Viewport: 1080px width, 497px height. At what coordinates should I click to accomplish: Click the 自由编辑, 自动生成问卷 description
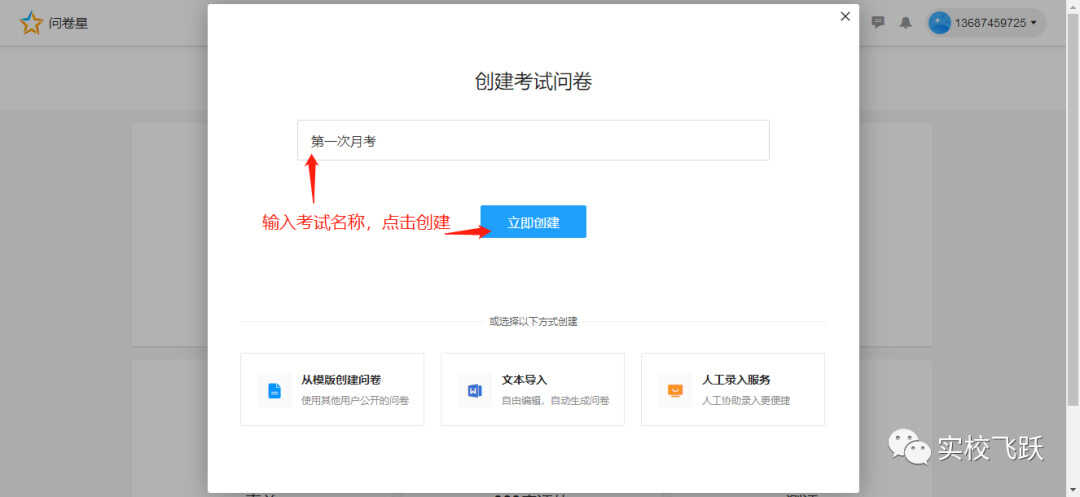pos(555,401)
